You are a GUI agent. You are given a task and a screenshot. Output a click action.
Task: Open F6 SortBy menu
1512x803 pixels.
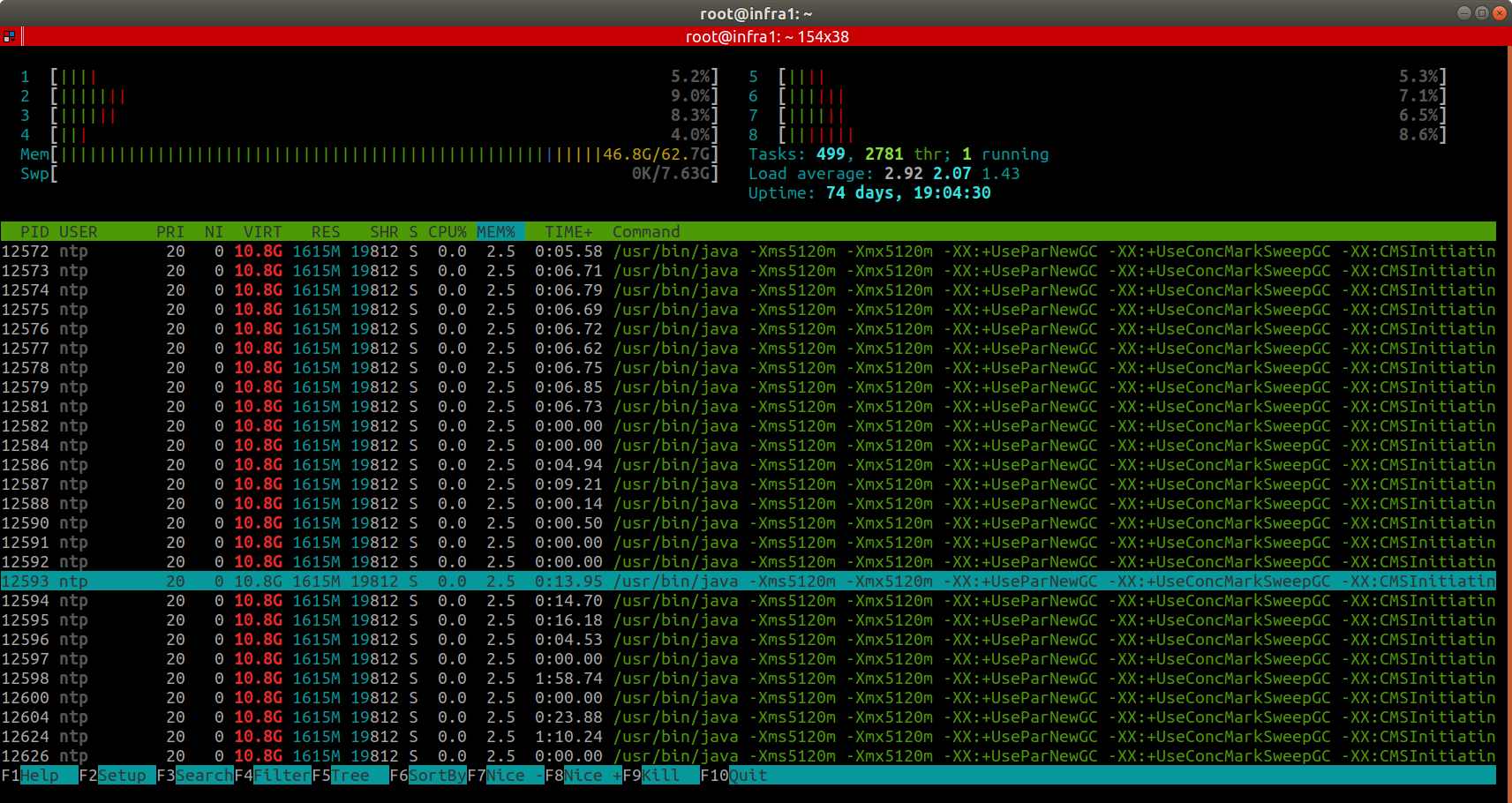coord(428,776)
